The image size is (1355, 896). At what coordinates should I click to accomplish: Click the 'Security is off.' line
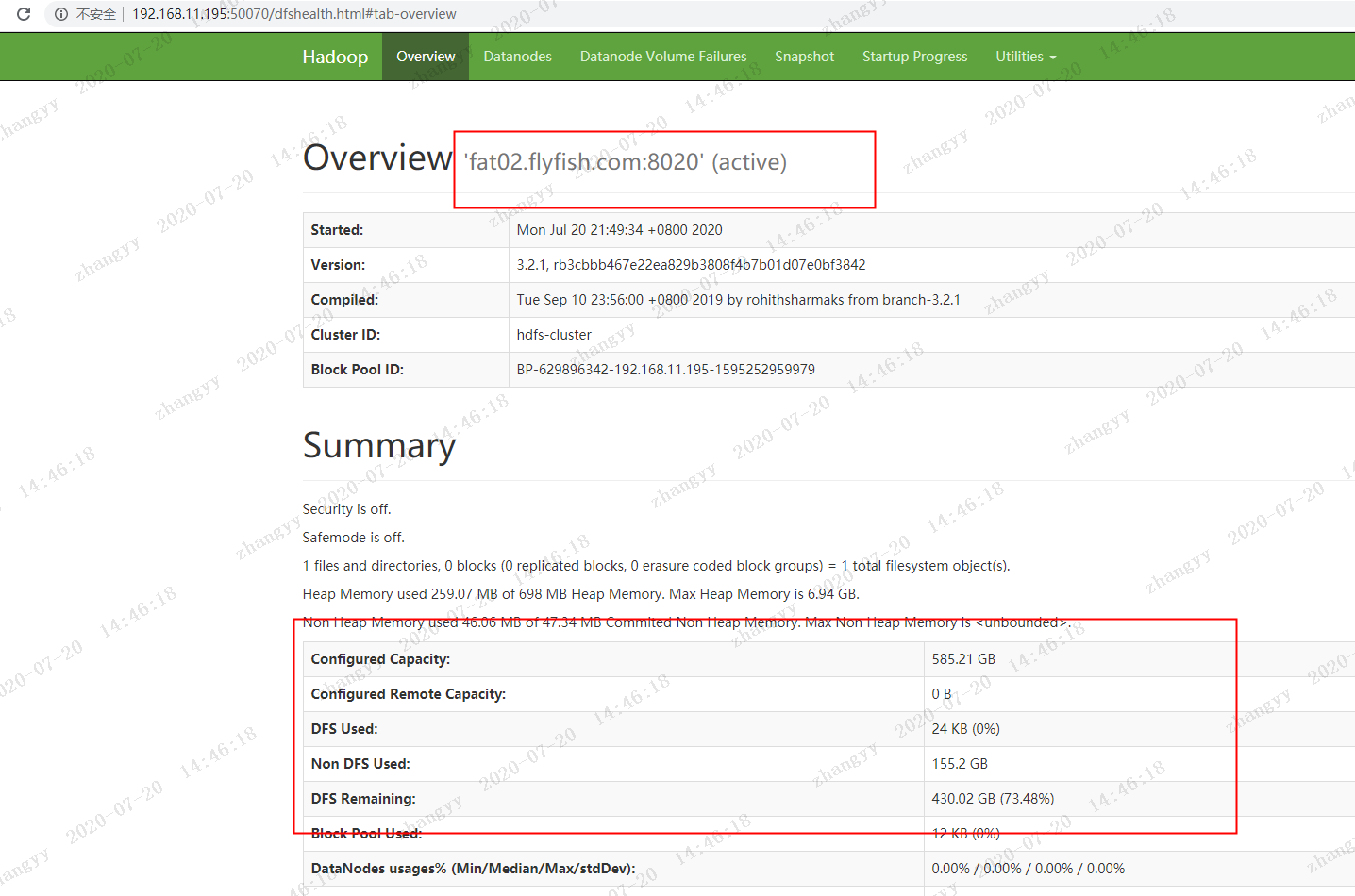346,509
